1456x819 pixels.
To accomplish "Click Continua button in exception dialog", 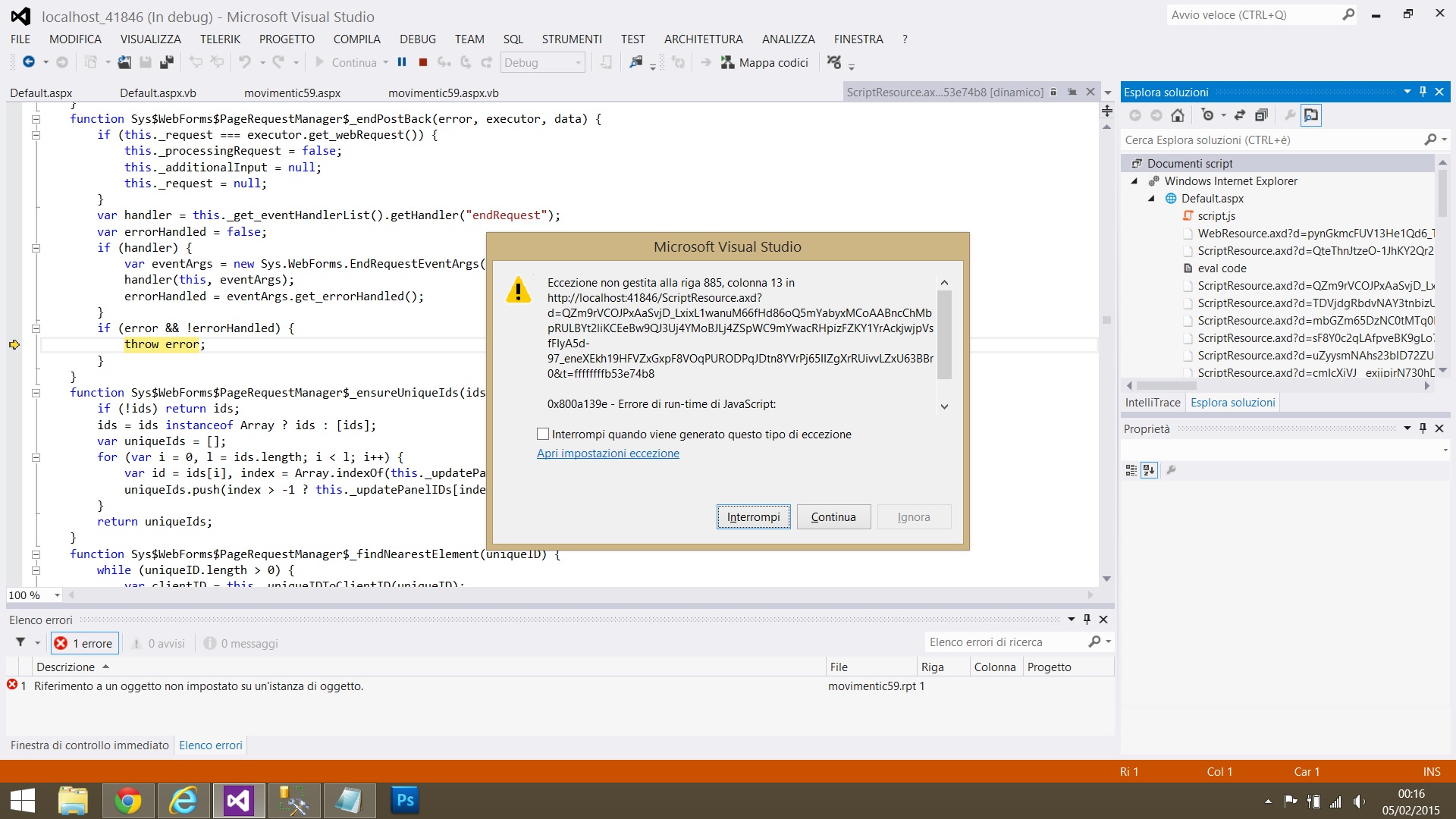I will click(833, 516).
